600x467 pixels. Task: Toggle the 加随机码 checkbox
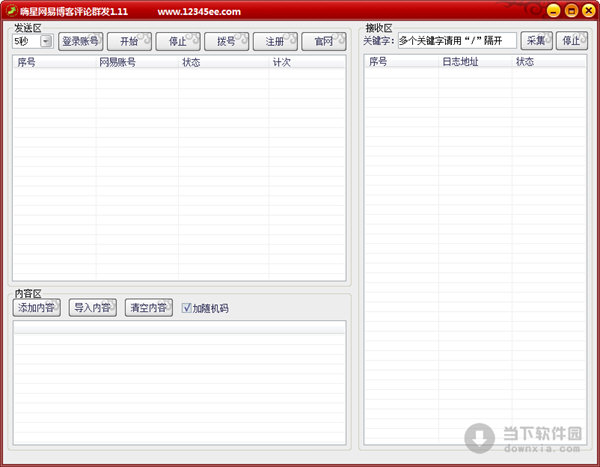(x=186, y=308)
